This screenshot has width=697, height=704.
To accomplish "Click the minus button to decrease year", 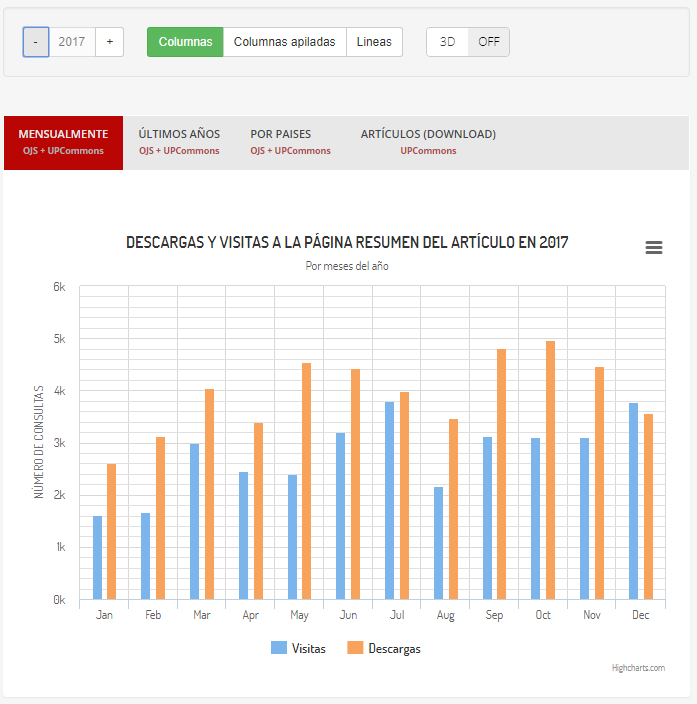I will pyautogui.click(x=36, y=42).
